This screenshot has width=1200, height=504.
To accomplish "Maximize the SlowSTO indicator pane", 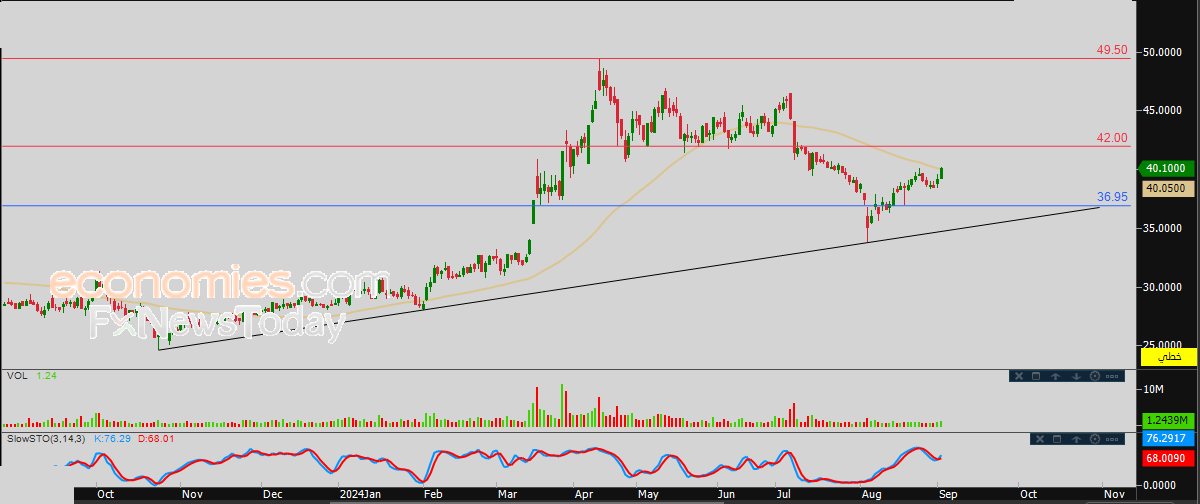I will point(1057,439).
